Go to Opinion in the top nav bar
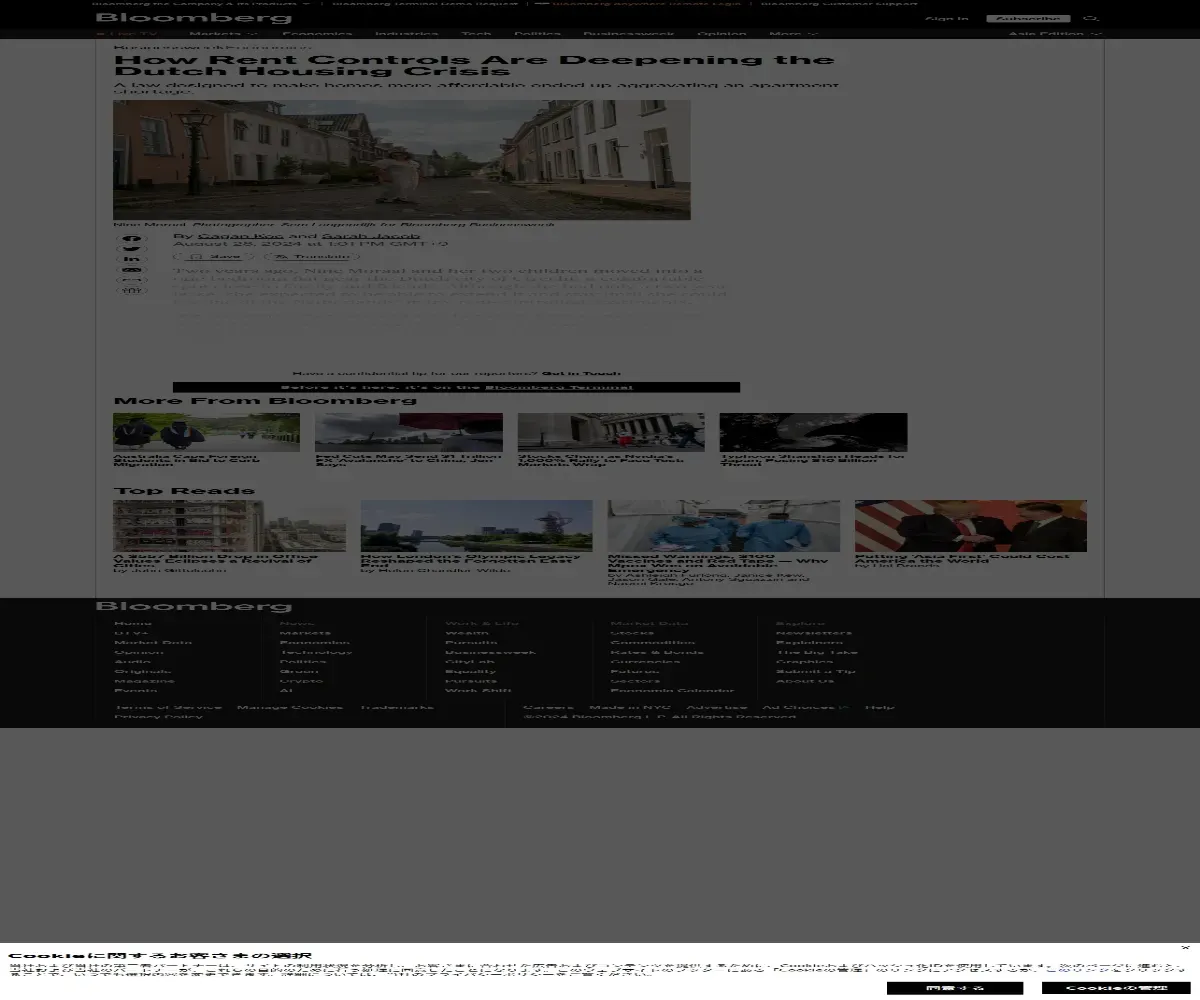Screen dimensions: 1200x1000 pyautogui.click(x=722, y=34)
